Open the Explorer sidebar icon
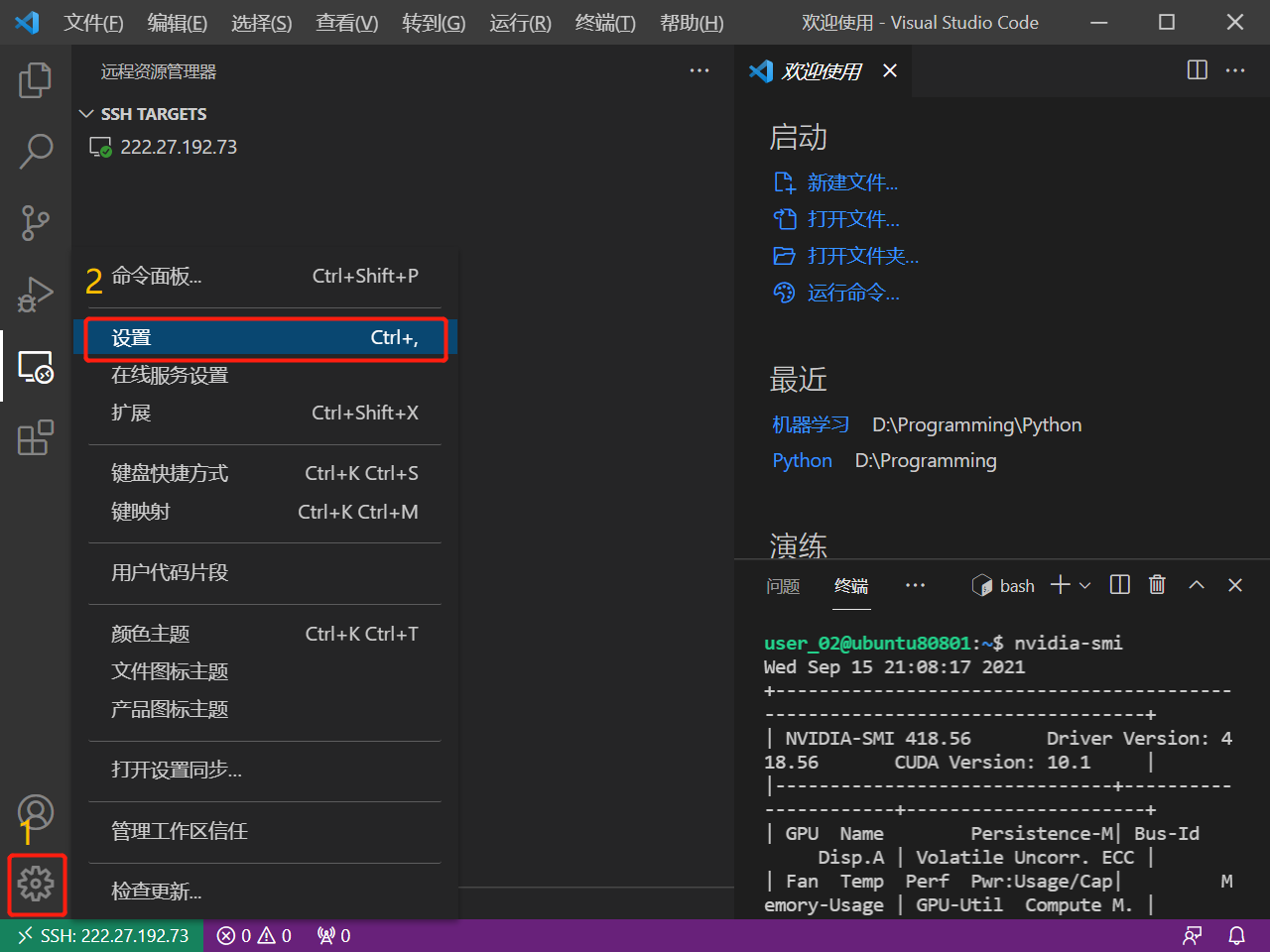1270x952 pixels. [36, 80]
